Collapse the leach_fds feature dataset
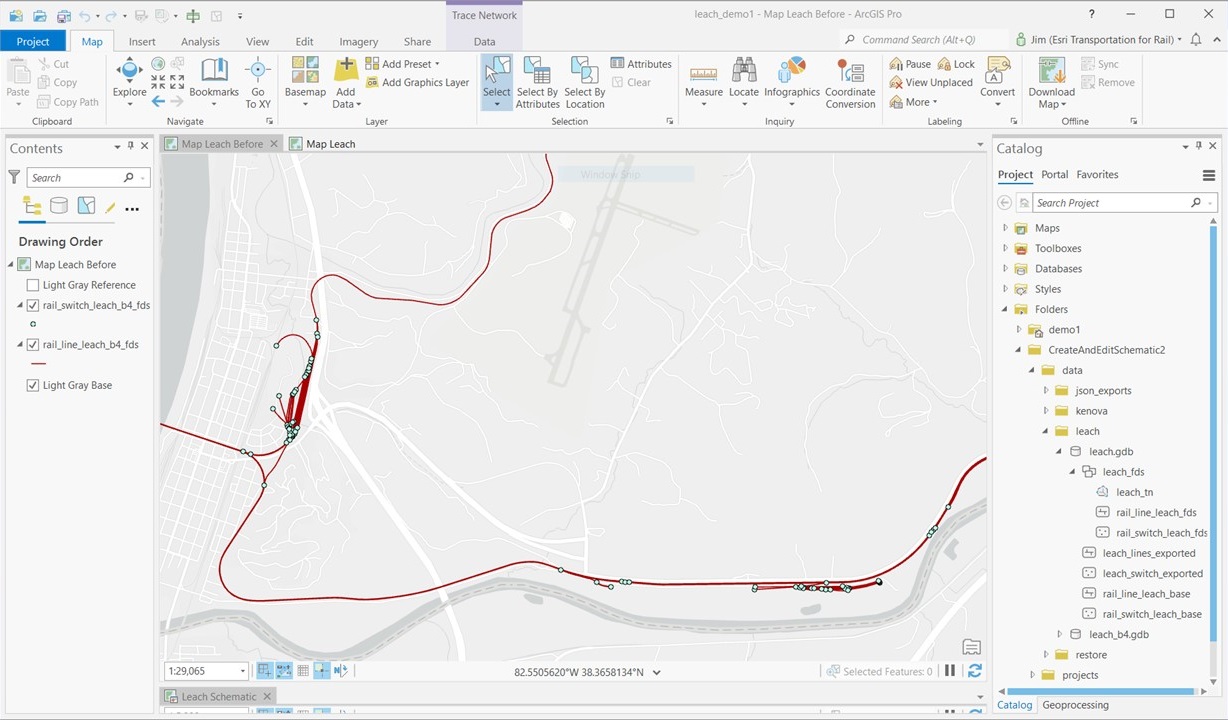This screenshot has height=720, width=1228. coord(1072,471)
